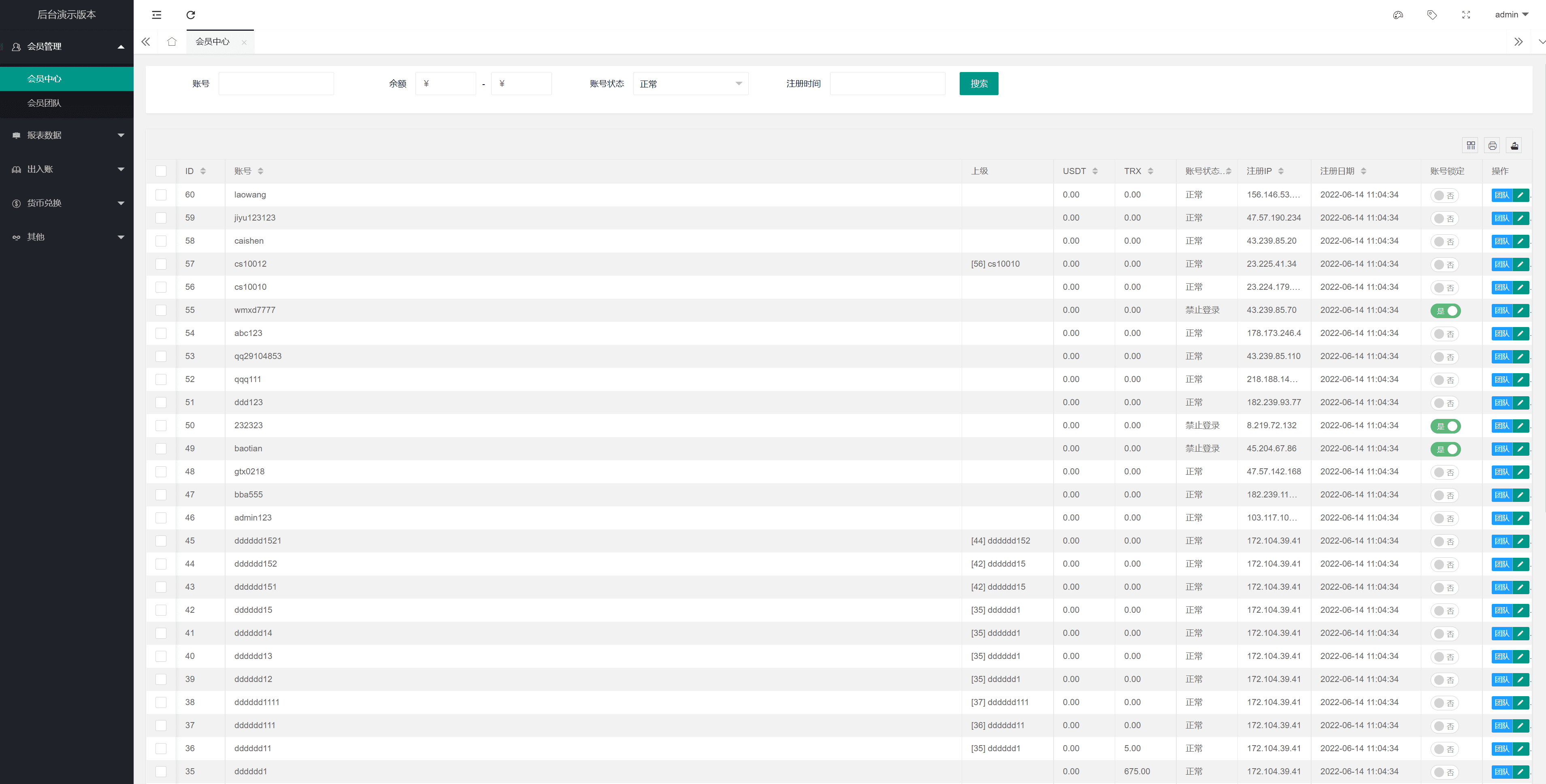Viewport: 1546px width, 784px height.
Task: Open the admin user dropdown
Action: click(1511, 15)
